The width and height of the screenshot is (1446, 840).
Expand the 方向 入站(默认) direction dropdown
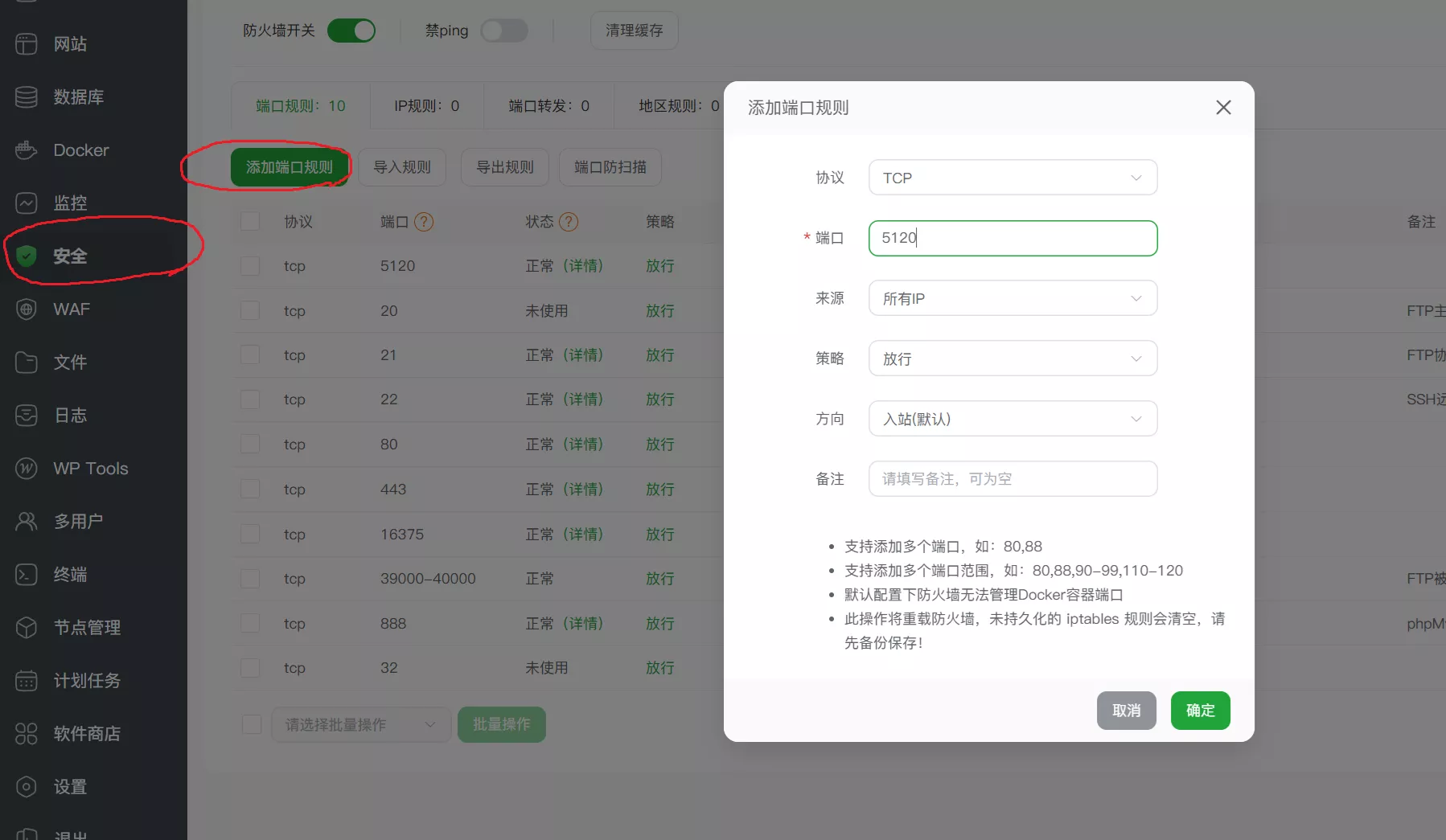coord(1013,419)
